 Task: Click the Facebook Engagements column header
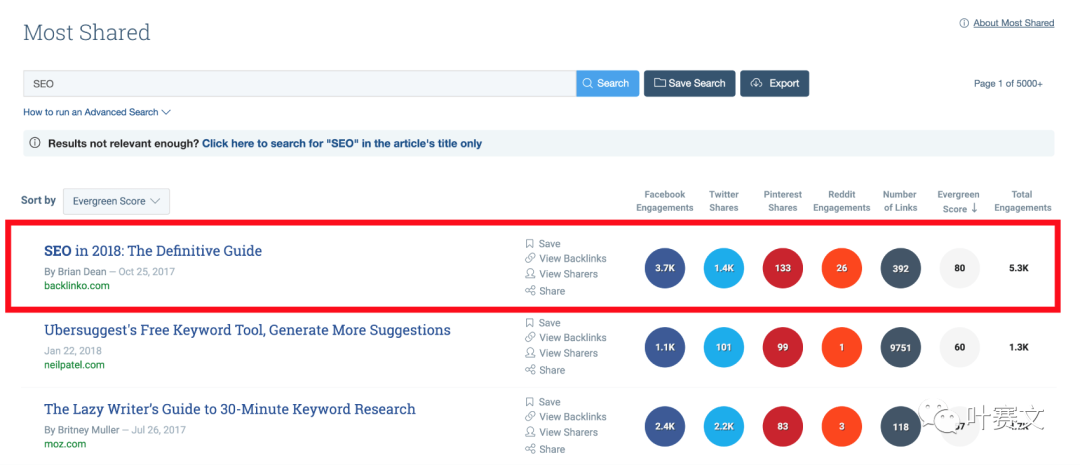(x=665, y=201)
